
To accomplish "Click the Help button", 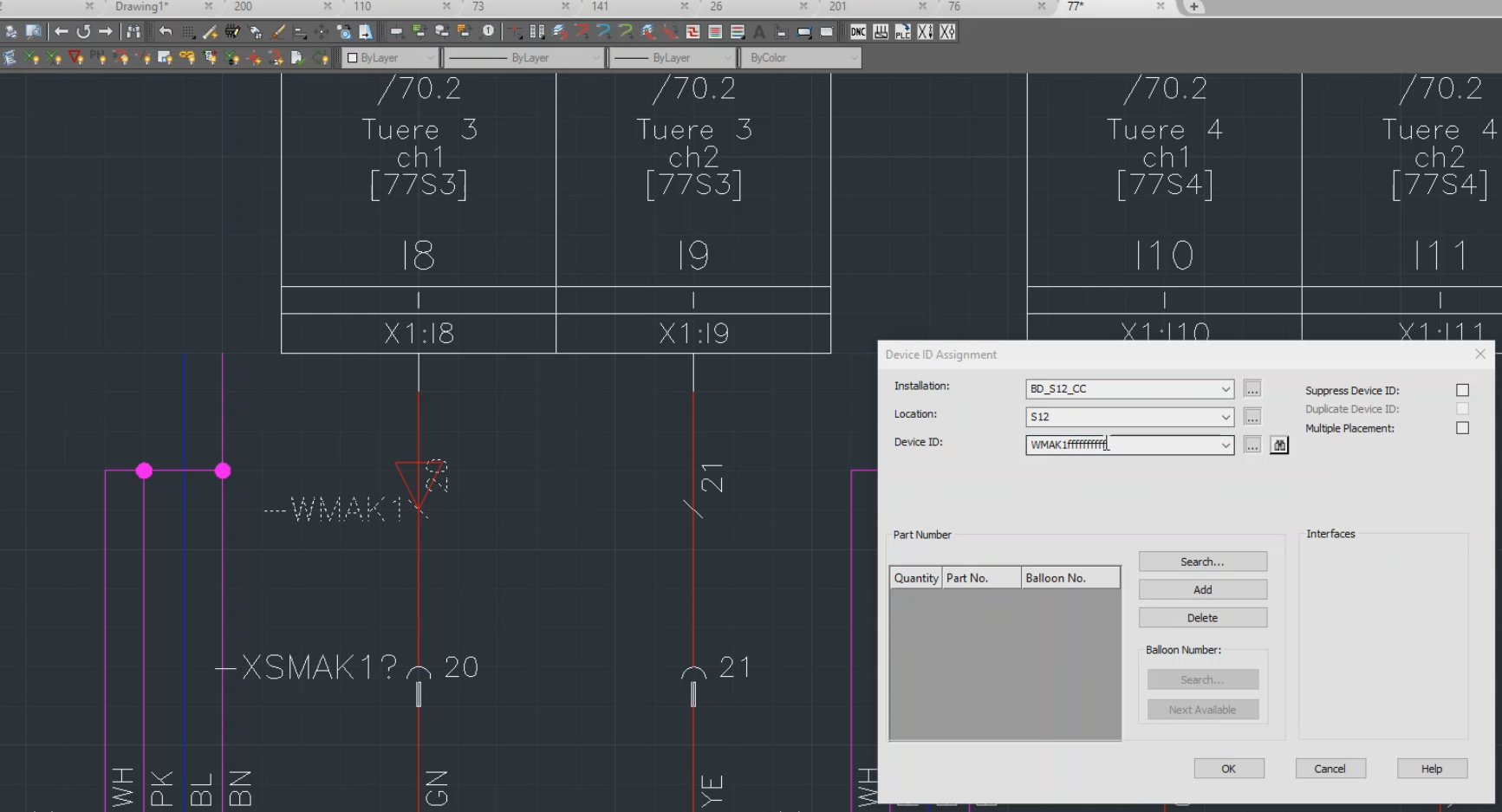I will tap(1432, 769).
